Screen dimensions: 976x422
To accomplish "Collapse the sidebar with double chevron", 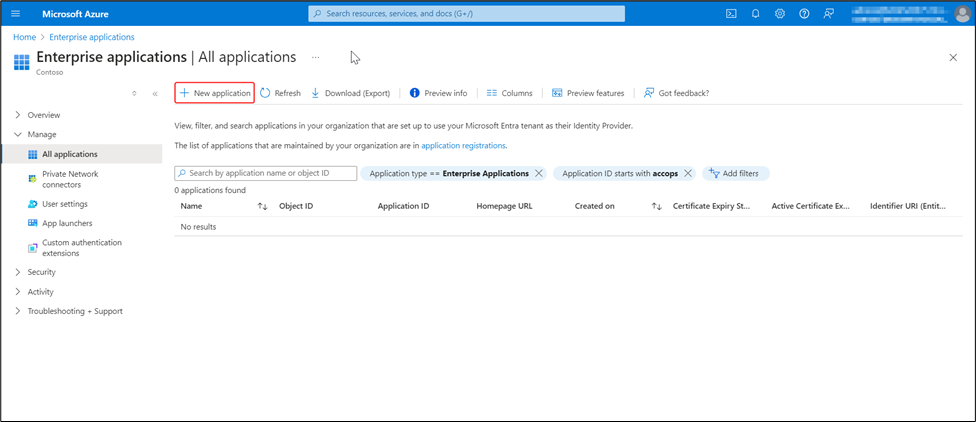I will (155, 94).
